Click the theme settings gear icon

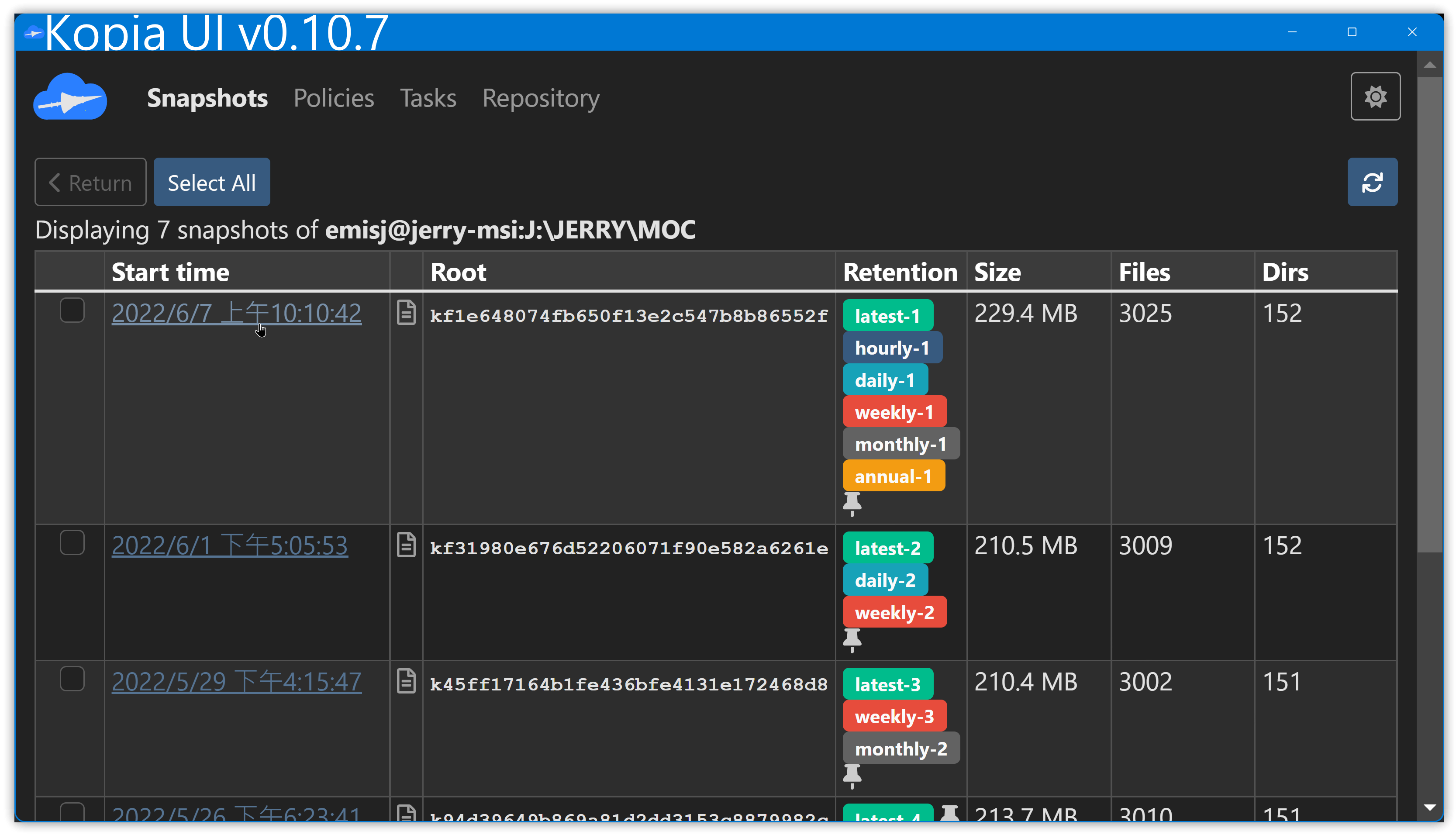pos(1375,97)
